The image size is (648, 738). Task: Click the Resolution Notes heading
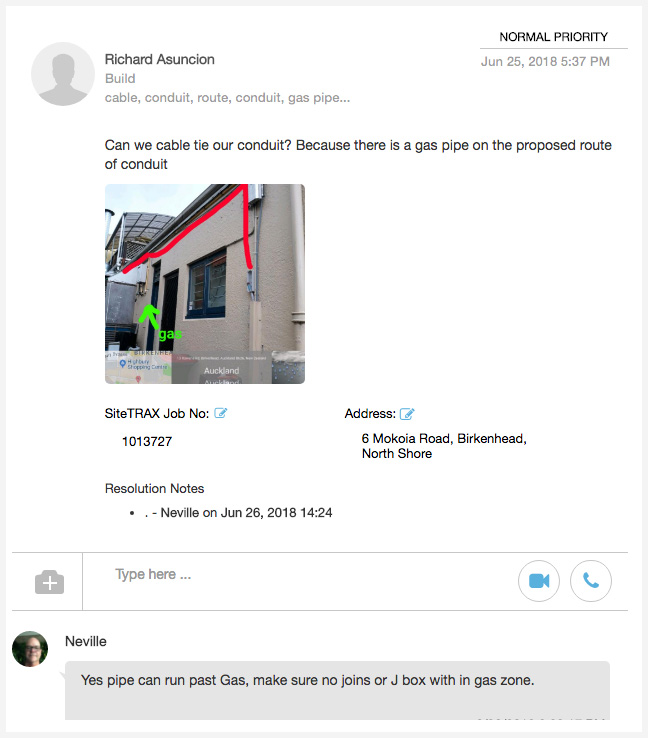tap(154, 489)
